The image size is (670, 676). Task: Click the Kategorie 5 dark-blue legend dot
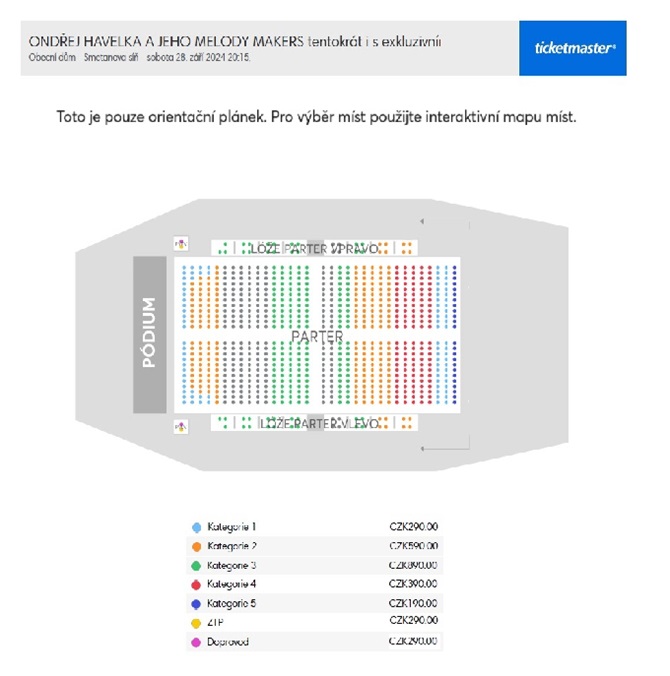pyautogui.click(x=196, y=604)
